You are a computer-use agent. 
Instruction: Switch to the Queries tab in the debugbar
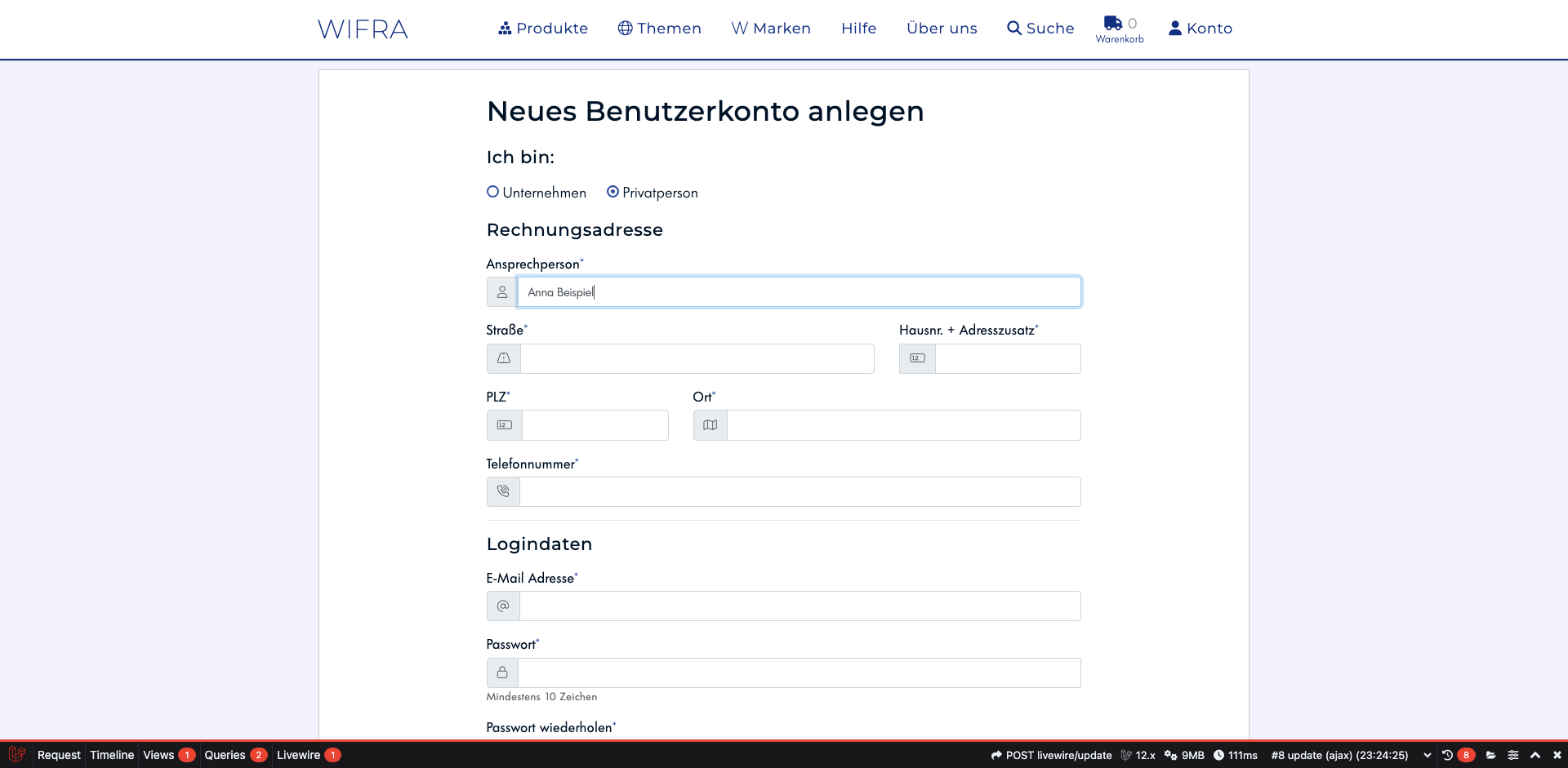pyautogui.click(x=225, y=755)
